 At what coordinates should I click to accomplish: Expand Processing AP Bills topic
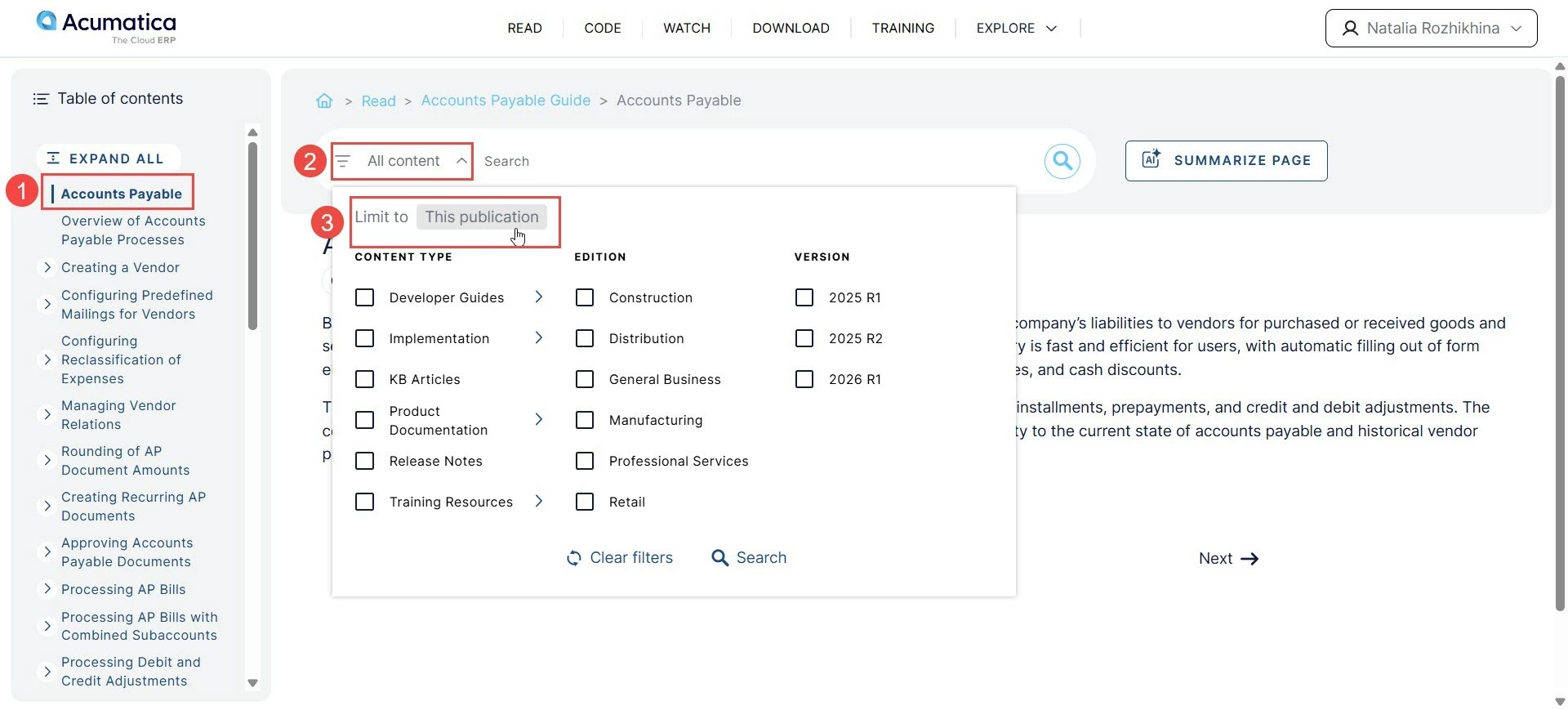(47, 589)
